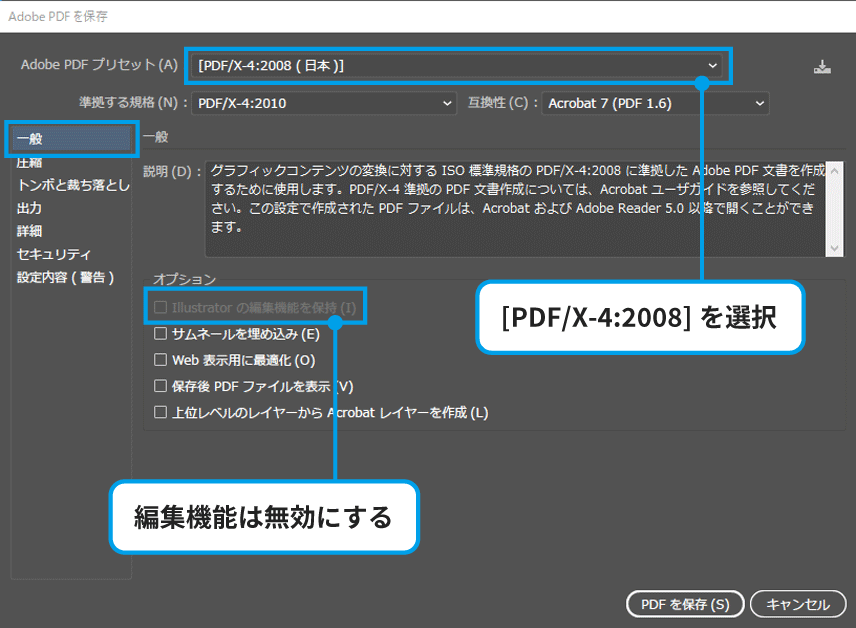Open the 互換性 compatibility dropdown
Screen dimensions: 856x628
click(655, 103)
